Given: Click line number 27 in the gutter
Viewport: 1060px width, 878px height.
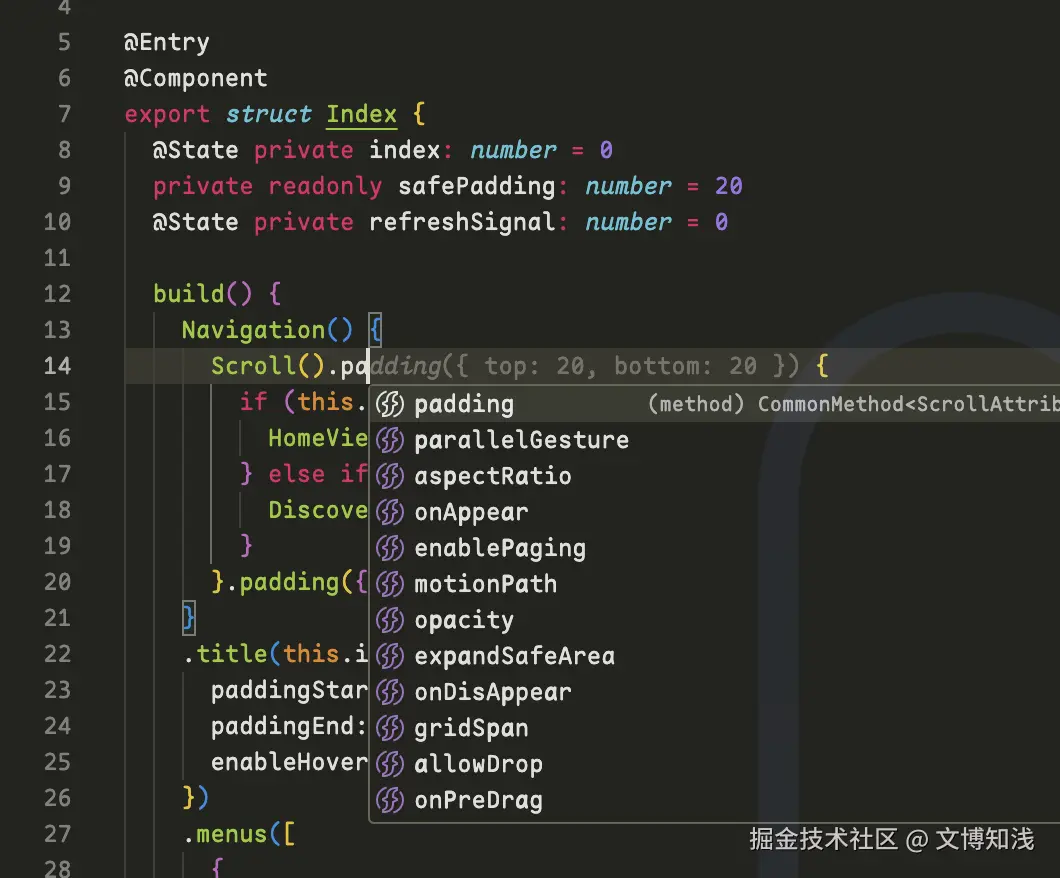Looking at the screenshot, I should click(x=57, y=834).
